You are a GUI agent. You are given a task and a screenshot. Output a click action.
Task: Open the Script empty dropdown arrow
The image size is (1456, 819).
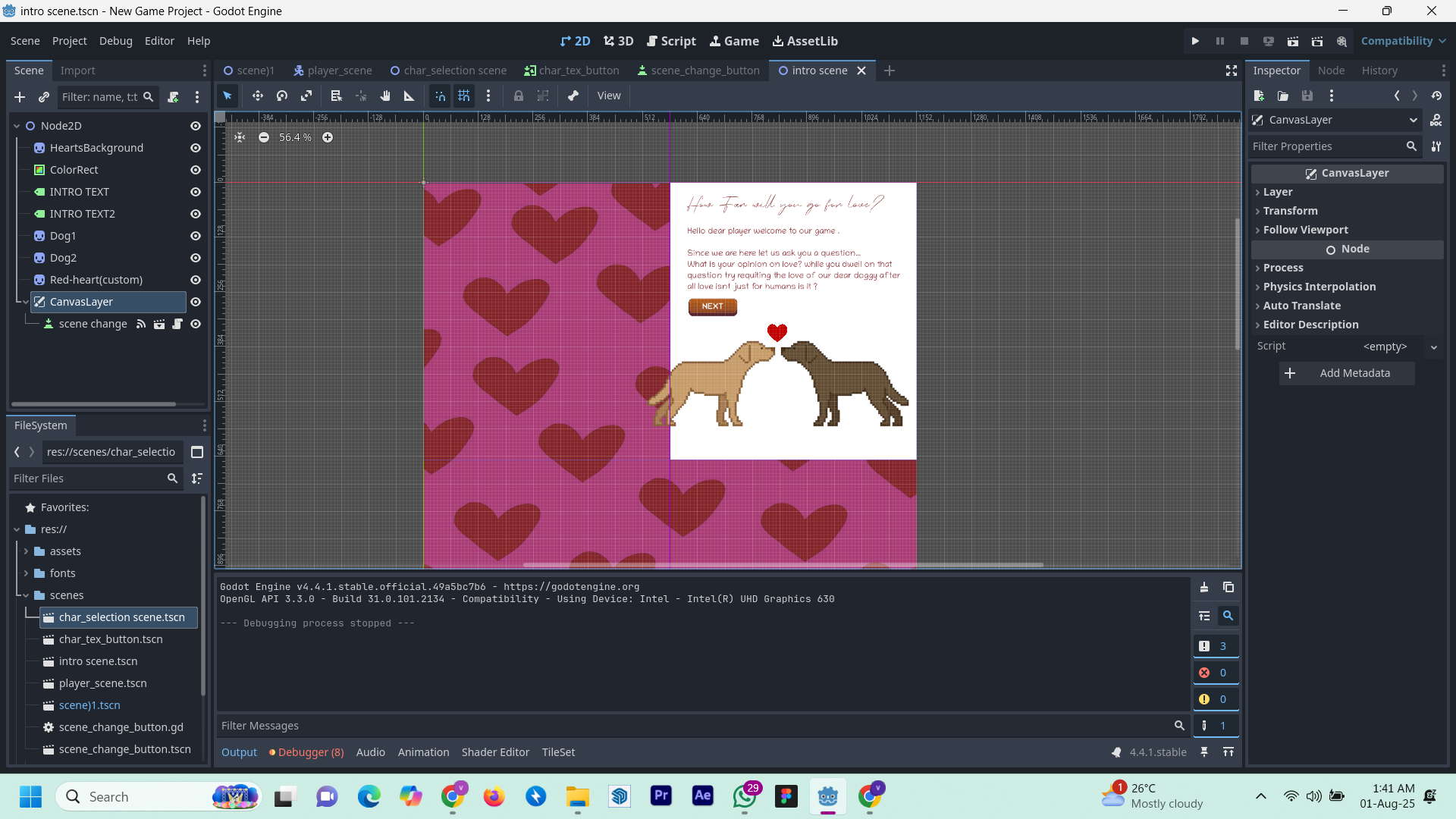pyautogui.click(x=1434, y=347)
